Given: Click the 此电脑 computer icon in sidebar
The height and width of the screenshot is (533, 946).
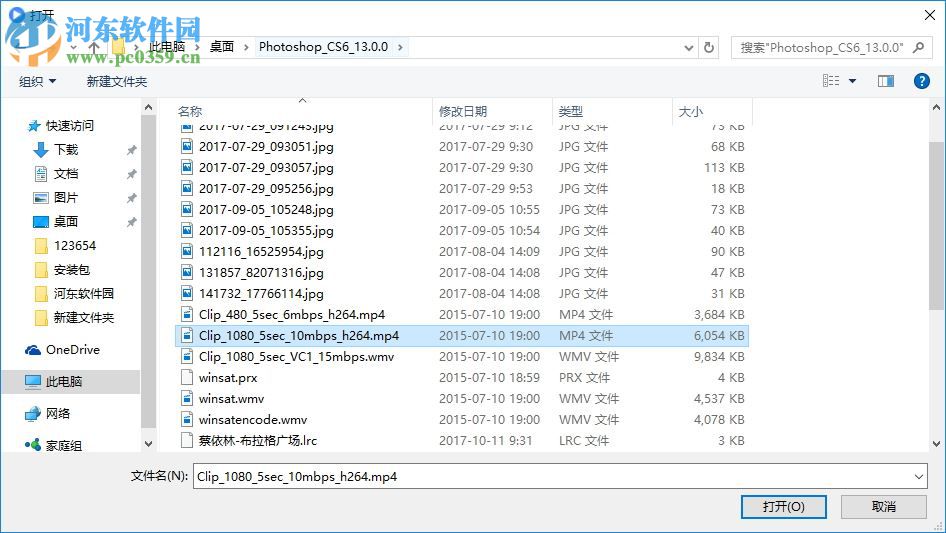Looking at the screenshot, I should click(x=33, y=381).
